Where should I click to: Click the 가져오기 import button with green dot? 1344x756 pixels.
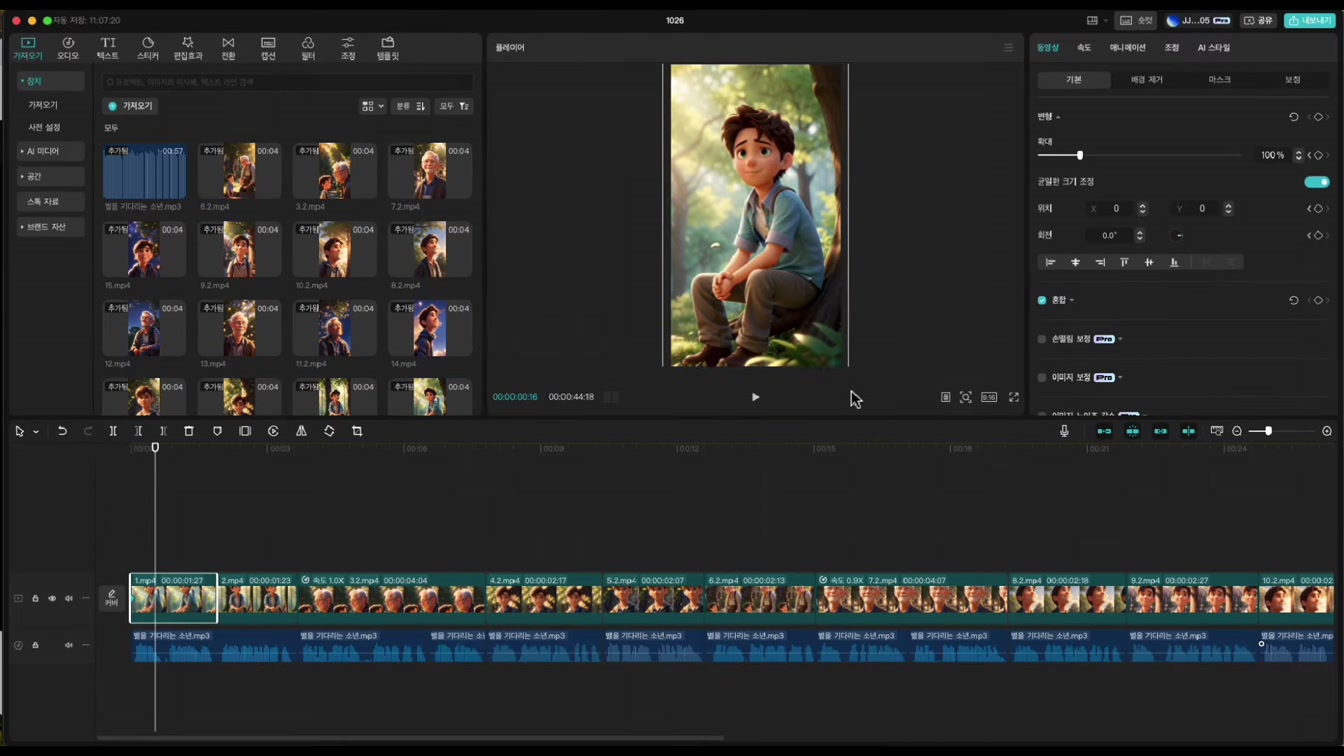coord(130,106)
